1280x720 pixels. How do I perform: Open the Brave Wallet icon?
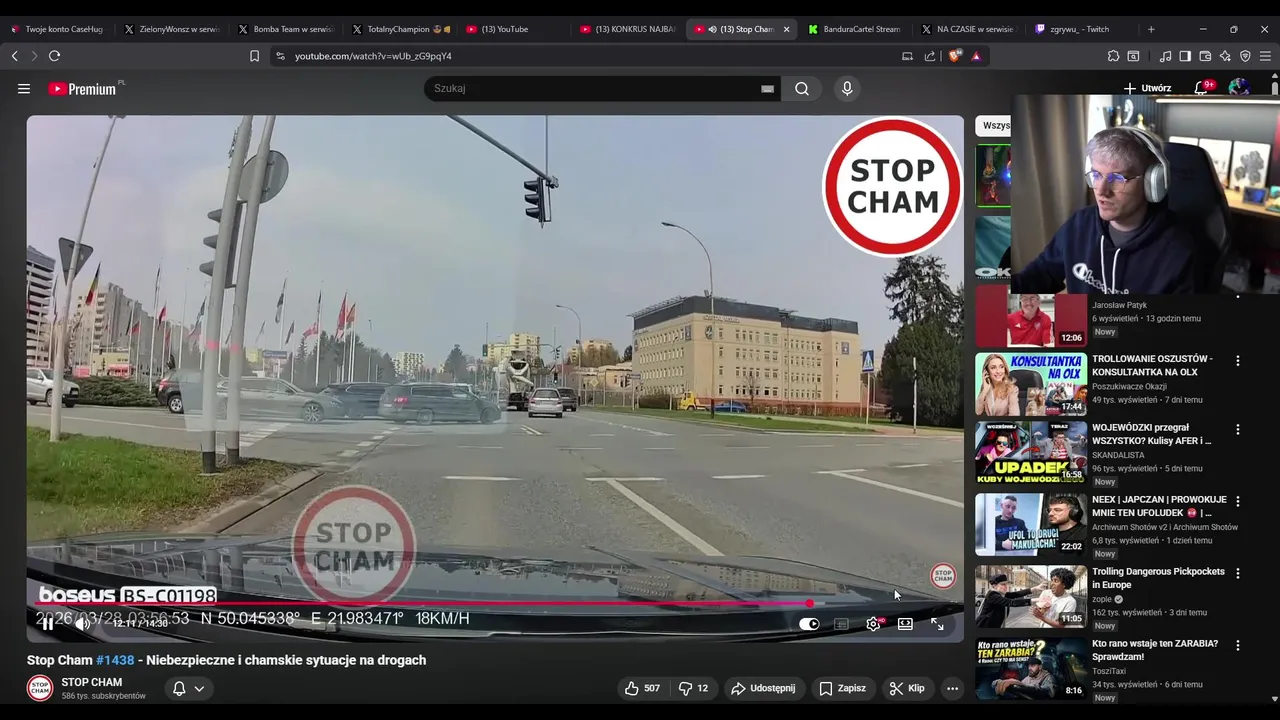(1205, 56)
